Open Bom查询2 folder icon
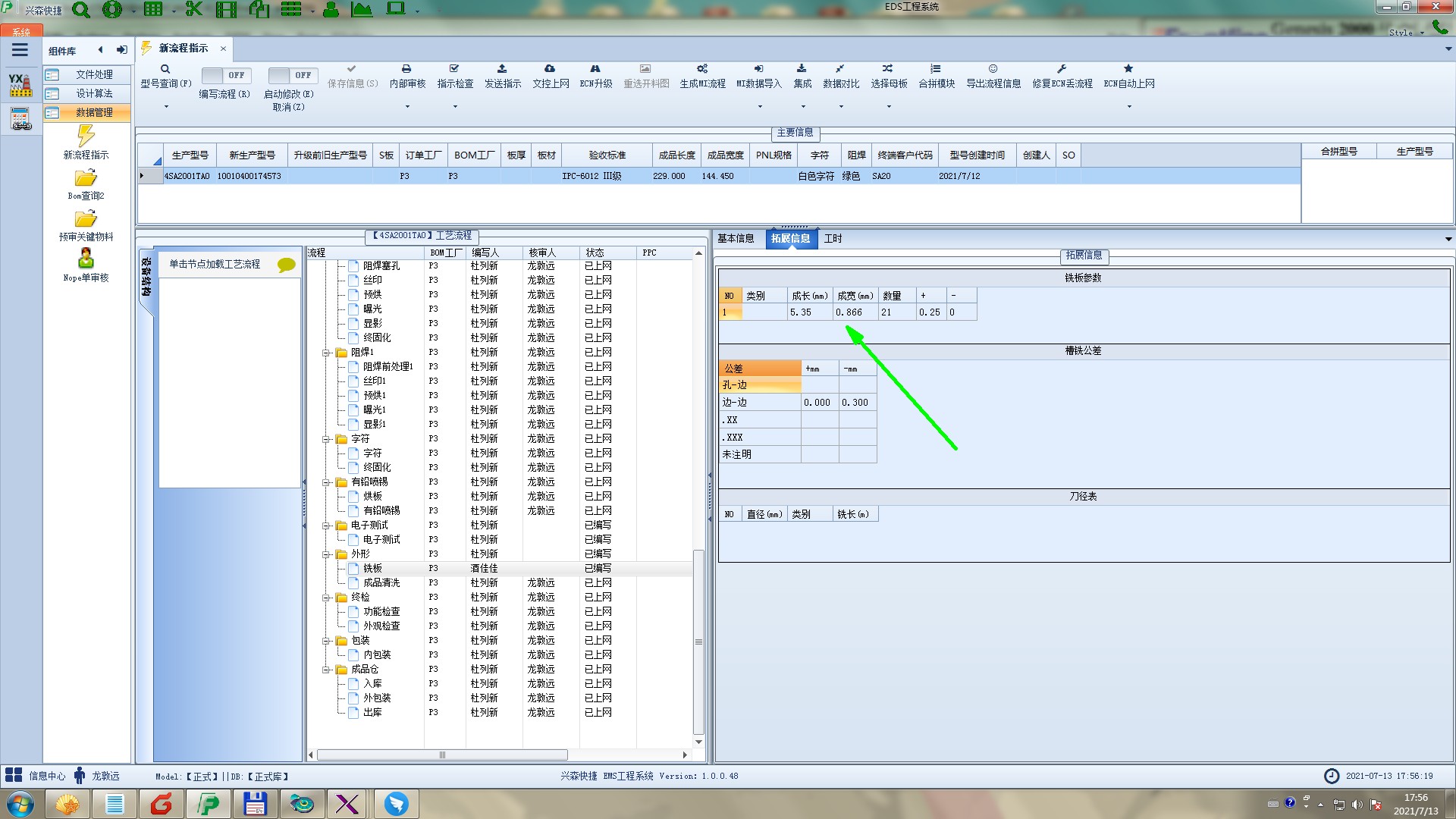 tap(86, 178)
